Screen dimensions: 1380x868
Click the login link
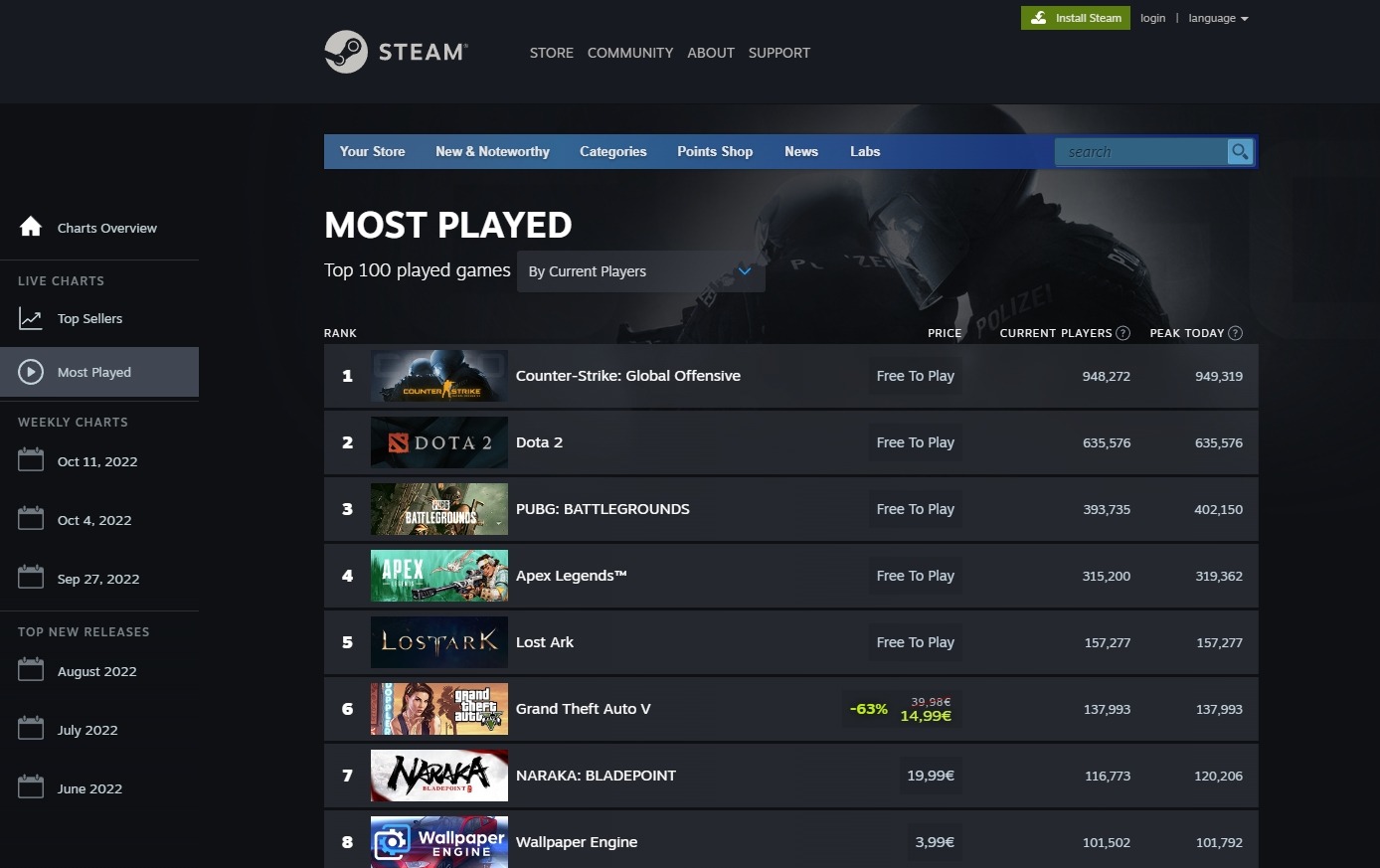coord(1152,18)
